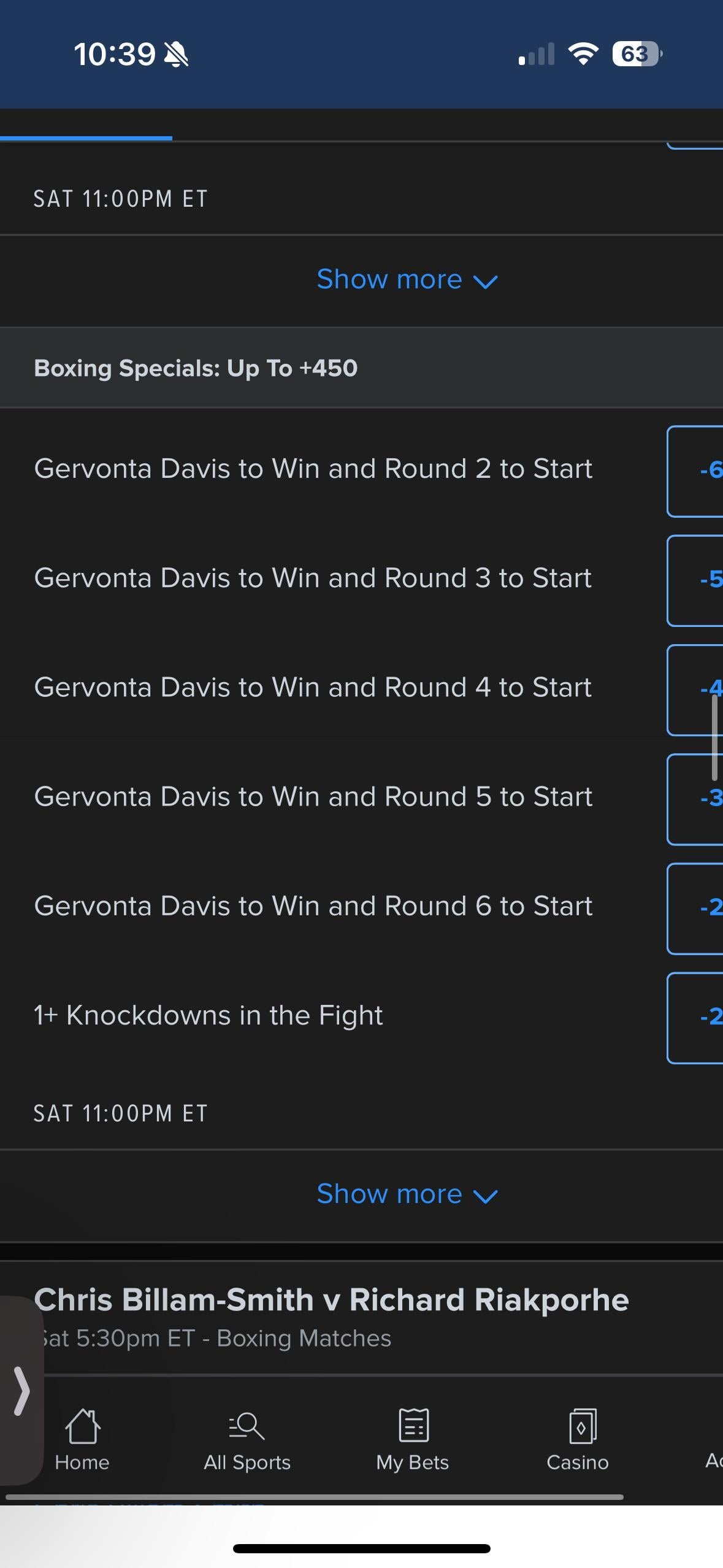Click the vertical scrollbar handle

coord(714,737)
